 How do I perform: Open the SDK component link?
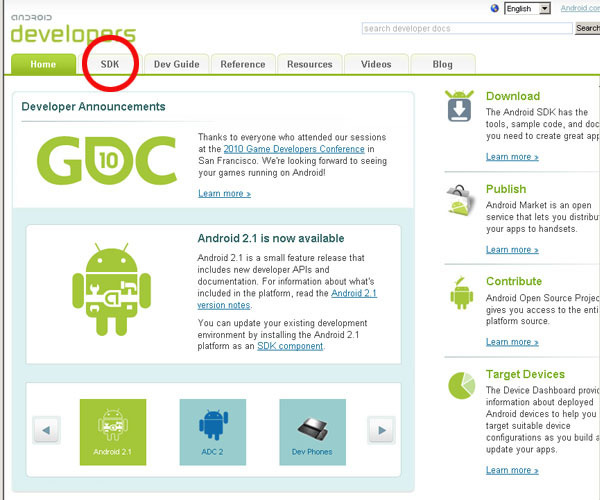tap(290, 346)
